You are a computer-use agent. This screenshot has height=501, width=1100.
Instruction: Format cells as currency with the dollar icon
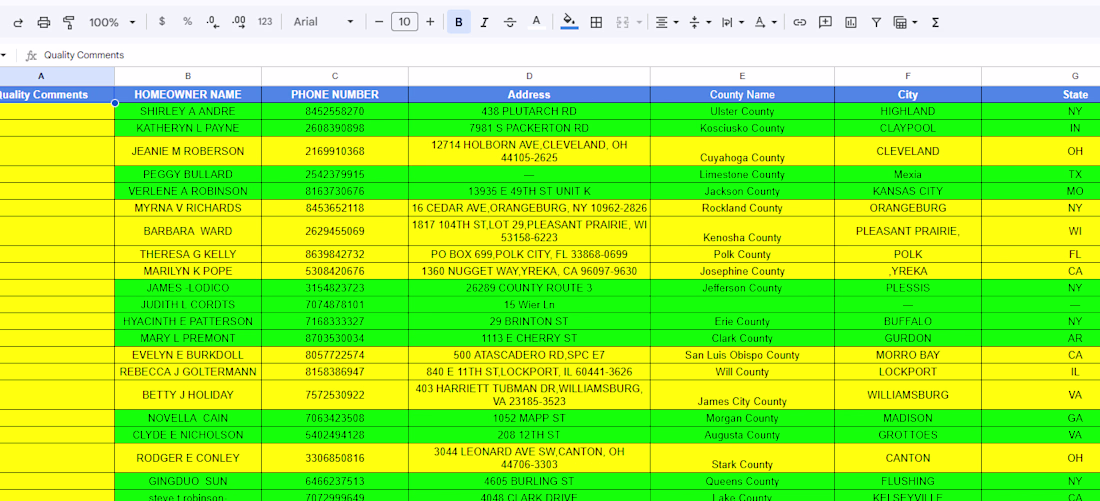(162, 22)
